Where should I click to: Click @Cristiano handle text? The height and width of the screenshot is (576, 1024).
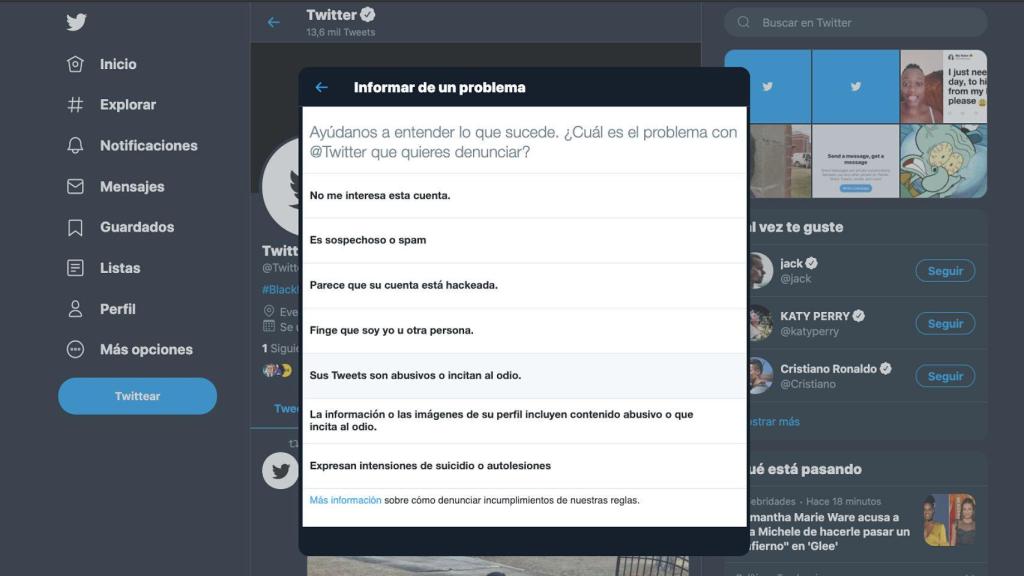[808, 384]
